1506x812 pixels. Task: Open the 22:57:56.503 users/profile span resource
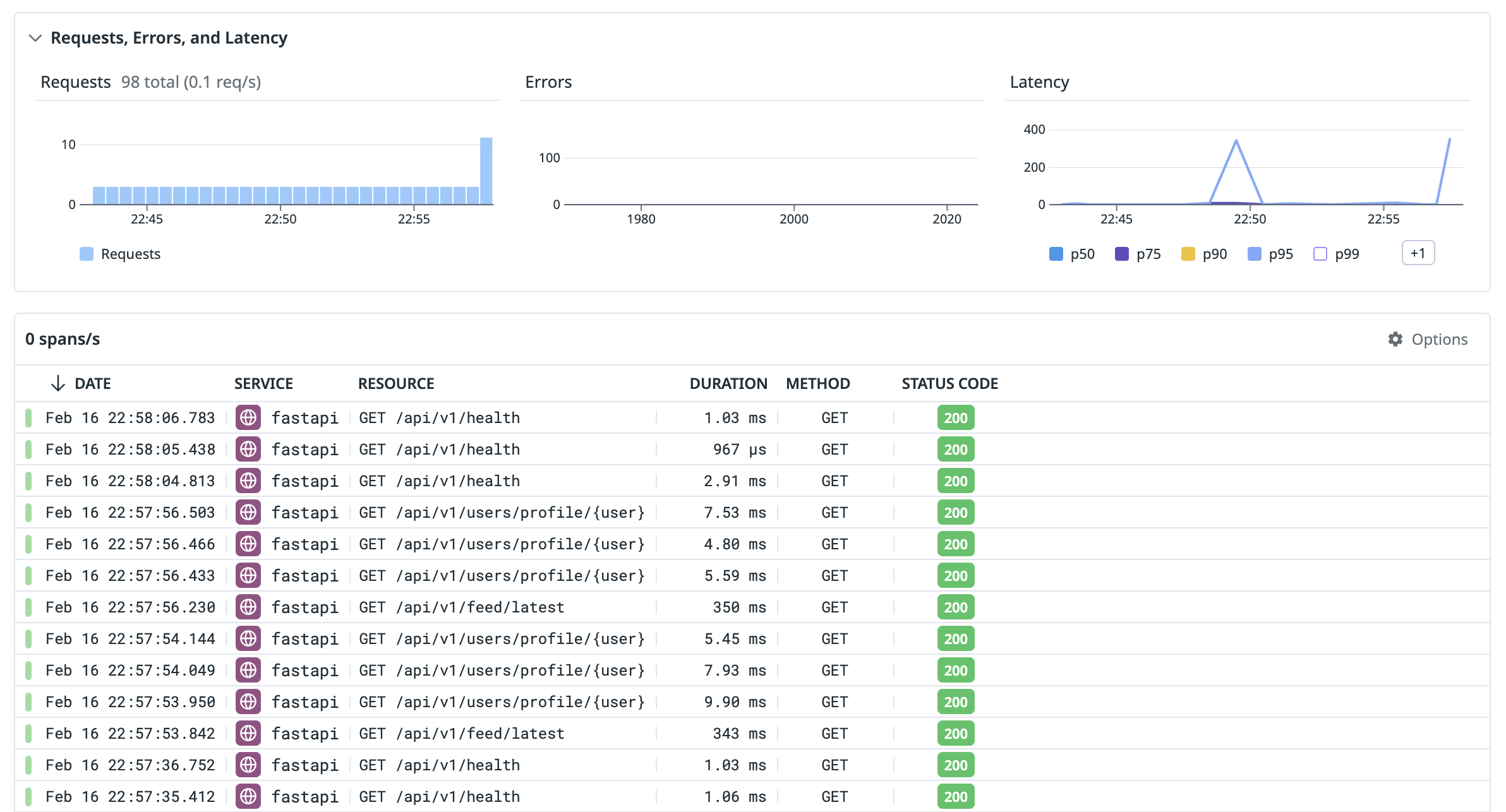pos(502,512)
